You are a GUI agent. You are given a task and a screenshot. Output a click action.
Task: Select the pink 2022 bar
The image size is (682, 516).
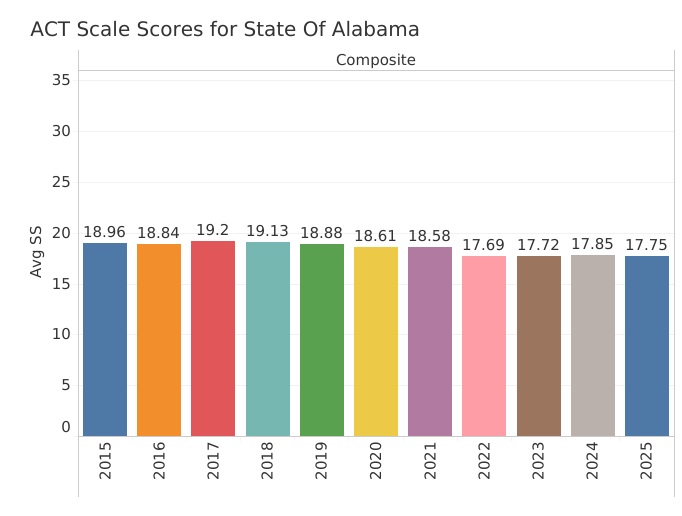click(x=484, y=346)
